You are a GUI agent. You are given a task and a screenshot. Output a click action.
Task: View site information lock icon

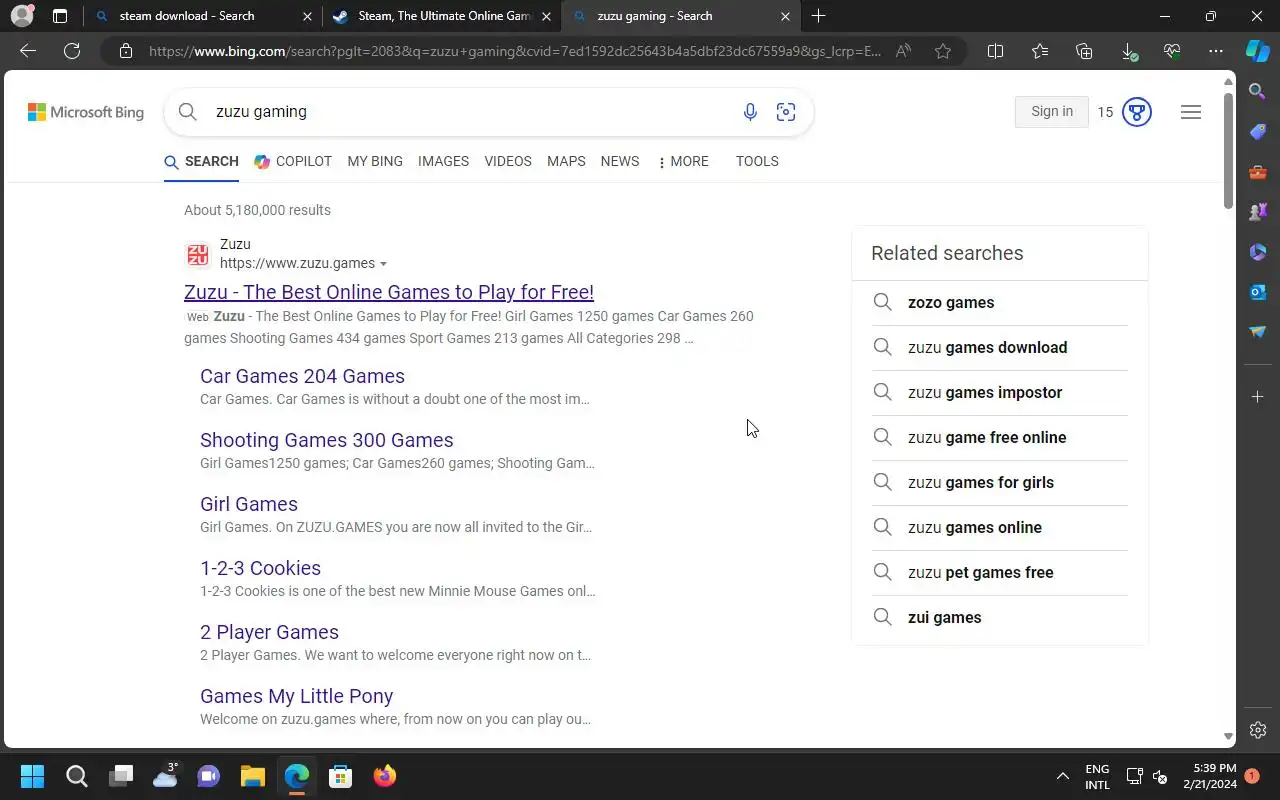tap(126, 51)
